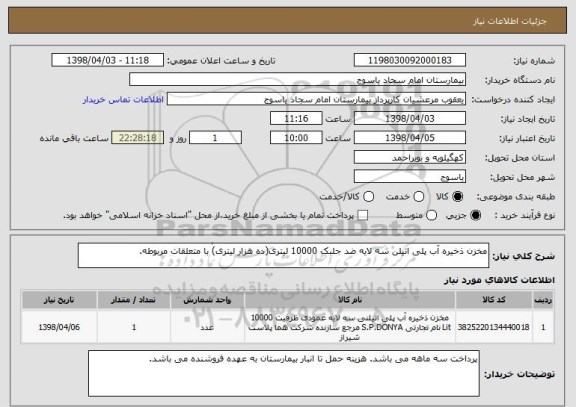576x407 pixels.
Task: Click the جزئیات اطلاعات نیاز header title
Action: coord(510,21)
